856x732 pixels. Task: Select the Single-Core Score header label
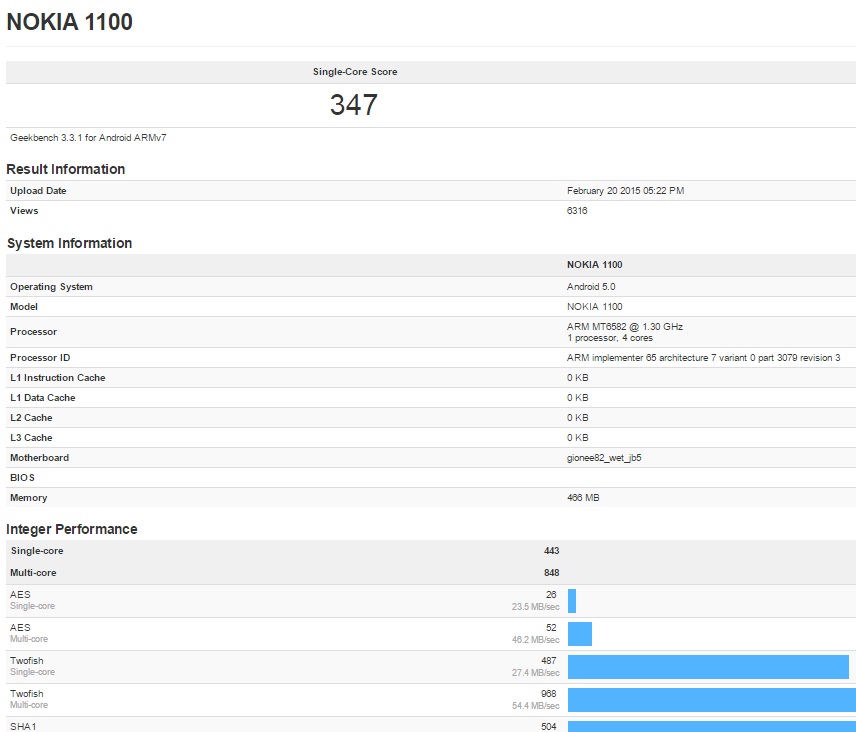pos(355,72)
